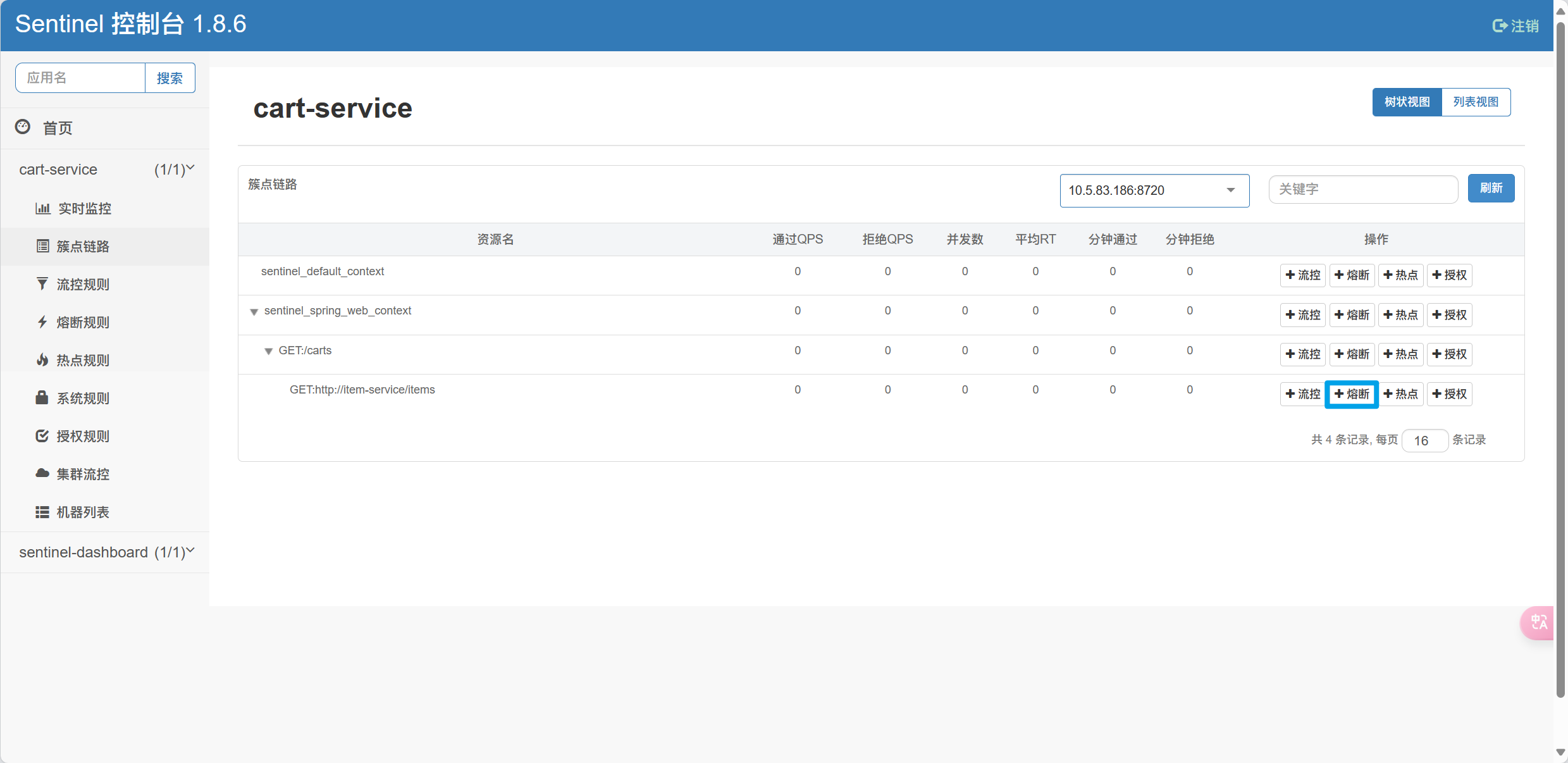Image resolution: width=1568 pixels, height=763 pixels.
Task: Open the 首页 dashboard icon
Action: [23, 127]
